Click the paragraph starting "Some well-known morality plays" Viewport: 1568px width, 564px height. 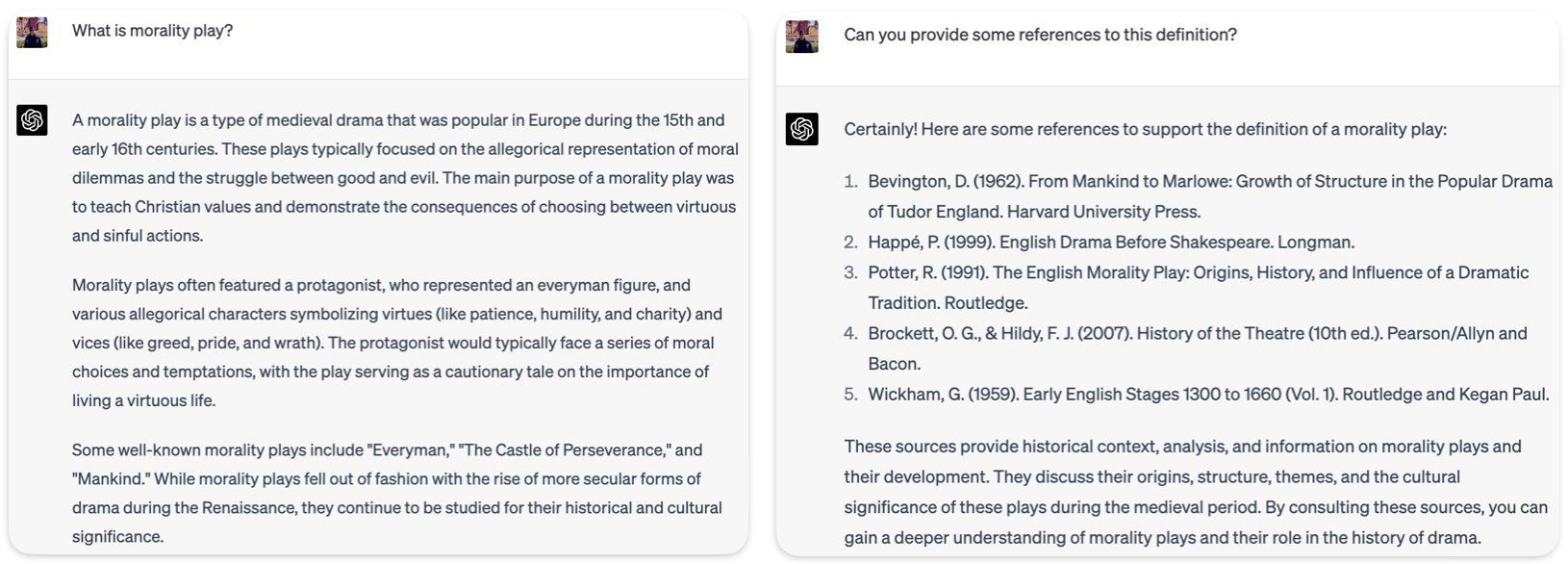point(396,493)
